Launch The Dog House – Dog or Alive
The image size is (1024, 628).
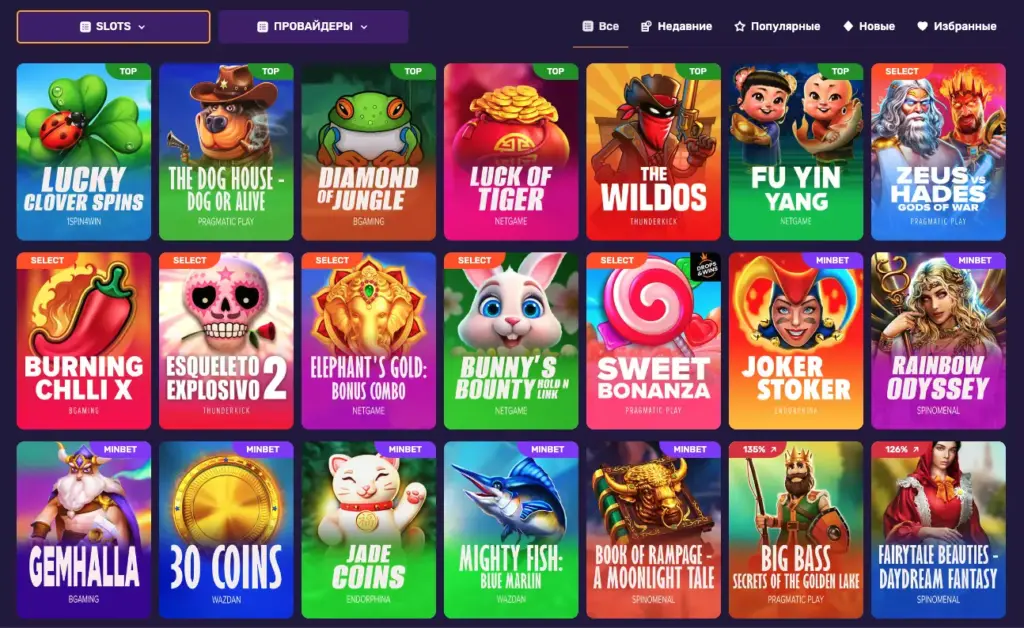226,151
